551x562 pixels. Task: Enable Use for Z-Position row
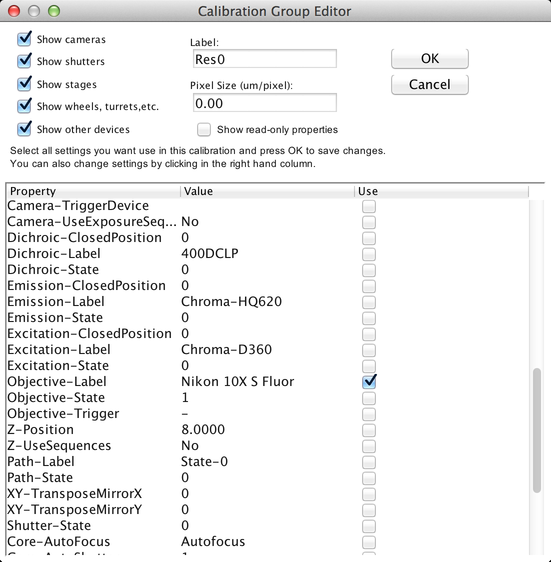[x=369, y=430]
